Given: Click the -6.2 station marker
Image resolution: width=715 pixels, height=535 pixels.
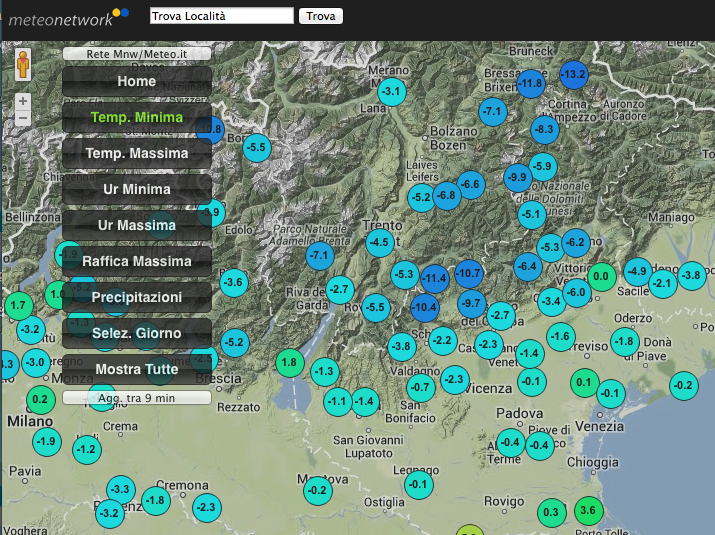Looking at the screenshot, I should (x=576, y=243).
